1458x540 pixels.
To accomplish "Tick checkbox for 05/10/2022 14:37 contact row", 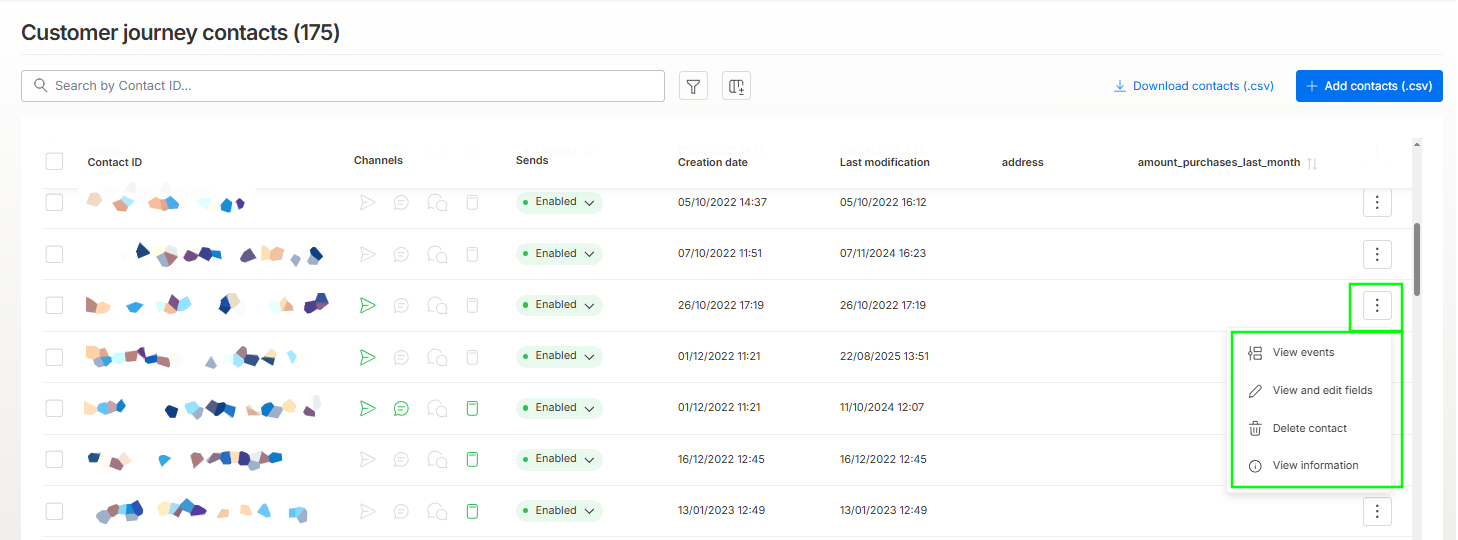I will pyautogui.click(x=54, y=202).
